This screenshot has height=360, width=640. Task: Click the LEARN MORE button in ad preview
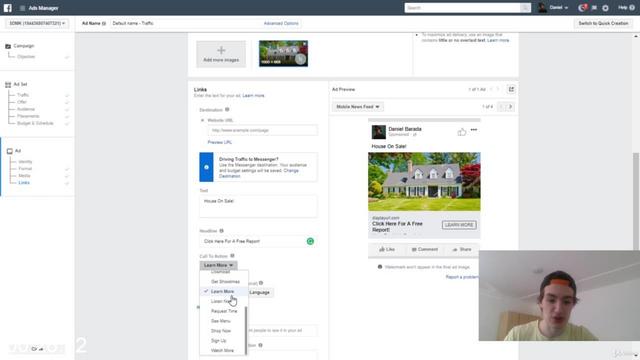459,225
